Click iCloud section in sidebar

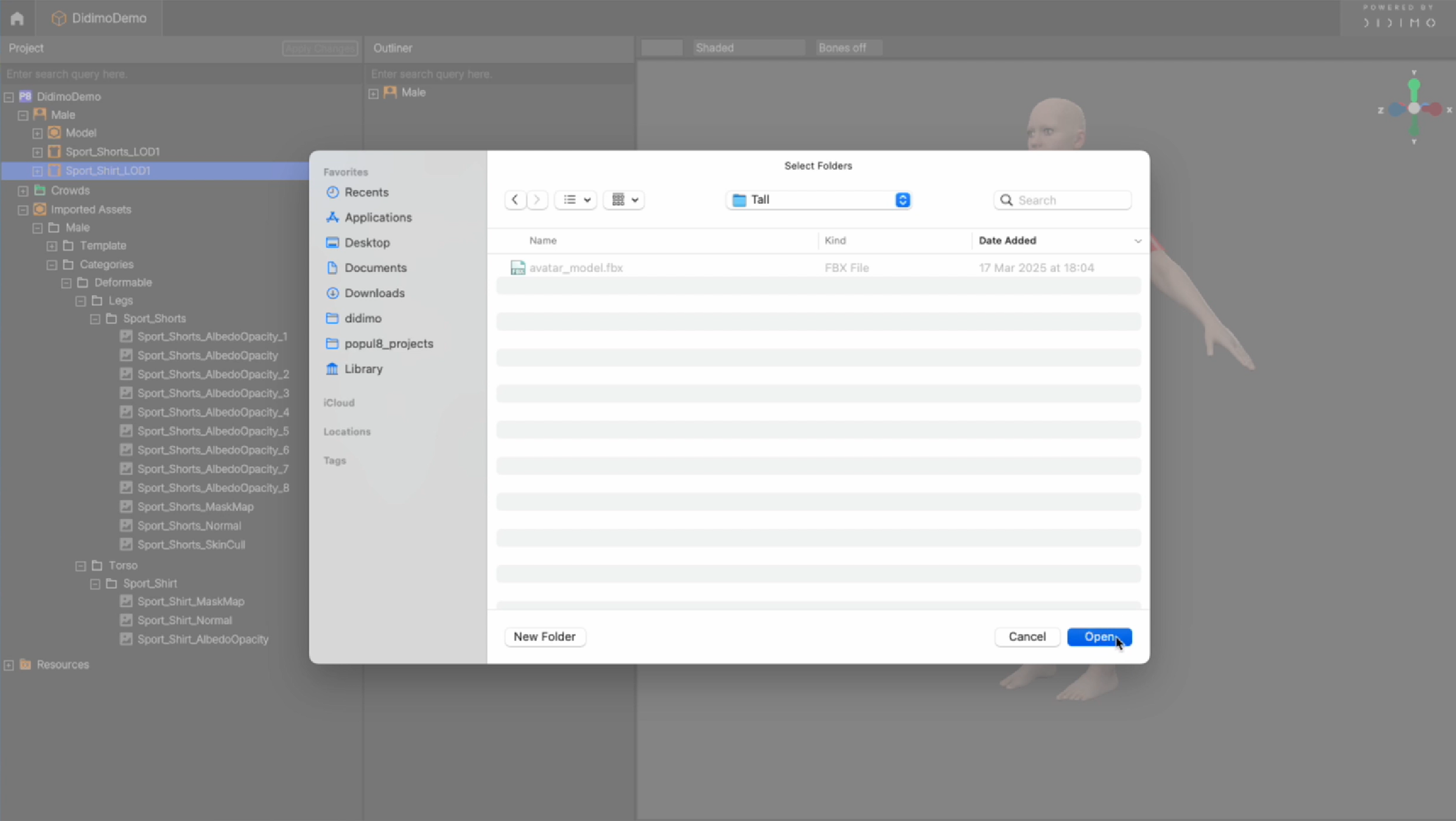pyautogui.click(x=339, y=403)
